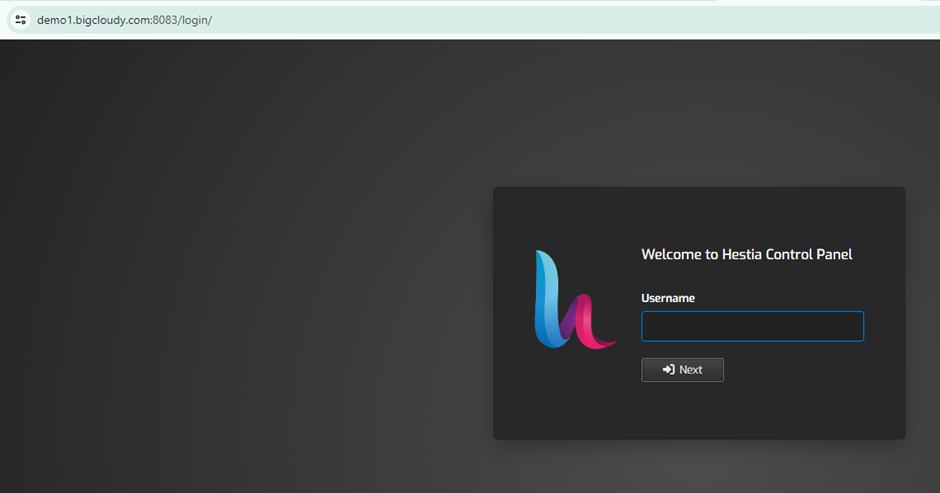Click the site information icon in address bar
Viewport: 940px width, 493px height.
20,20
